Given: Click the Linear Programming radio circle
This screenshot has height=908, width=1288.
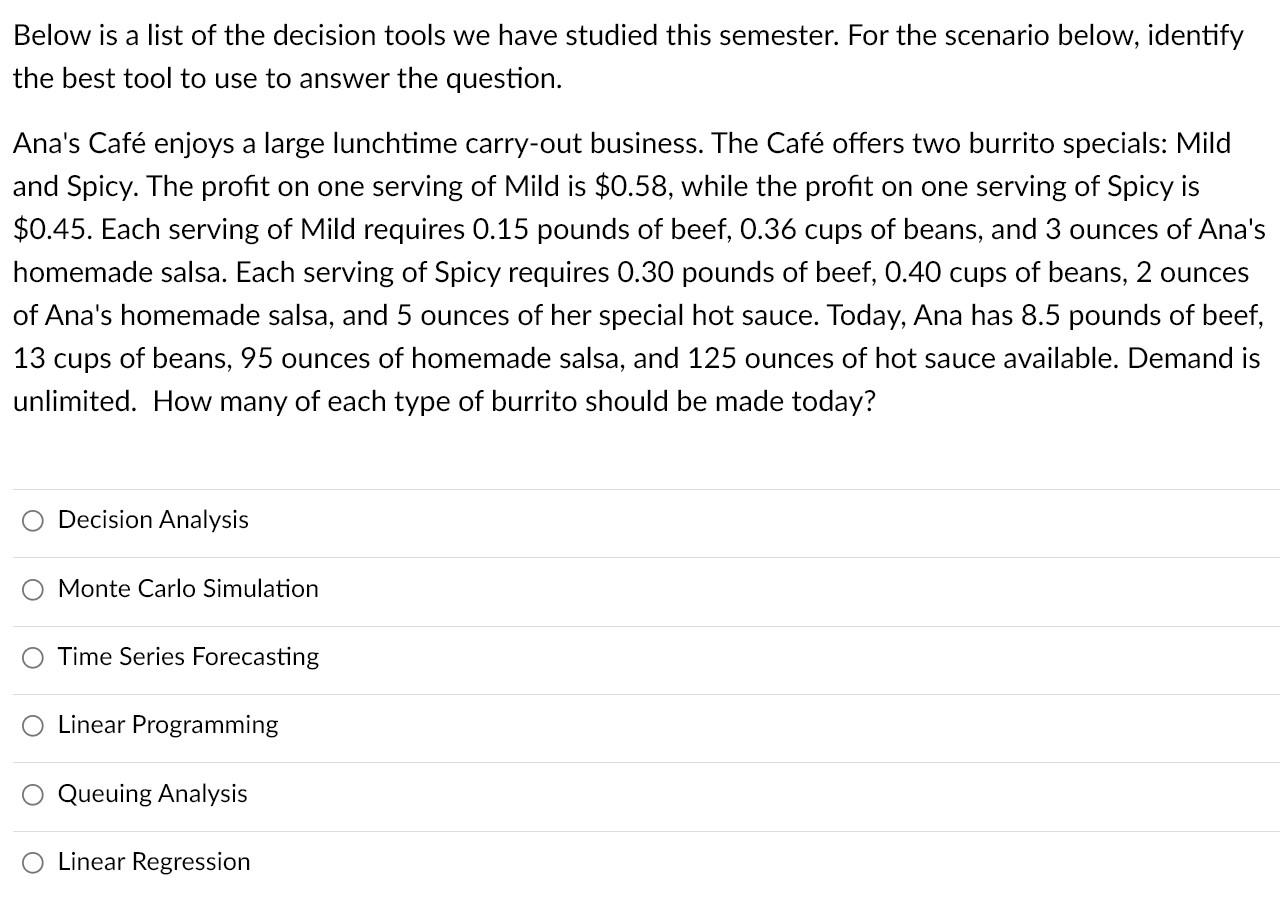Looking at the screenshot, I should 32,726.
